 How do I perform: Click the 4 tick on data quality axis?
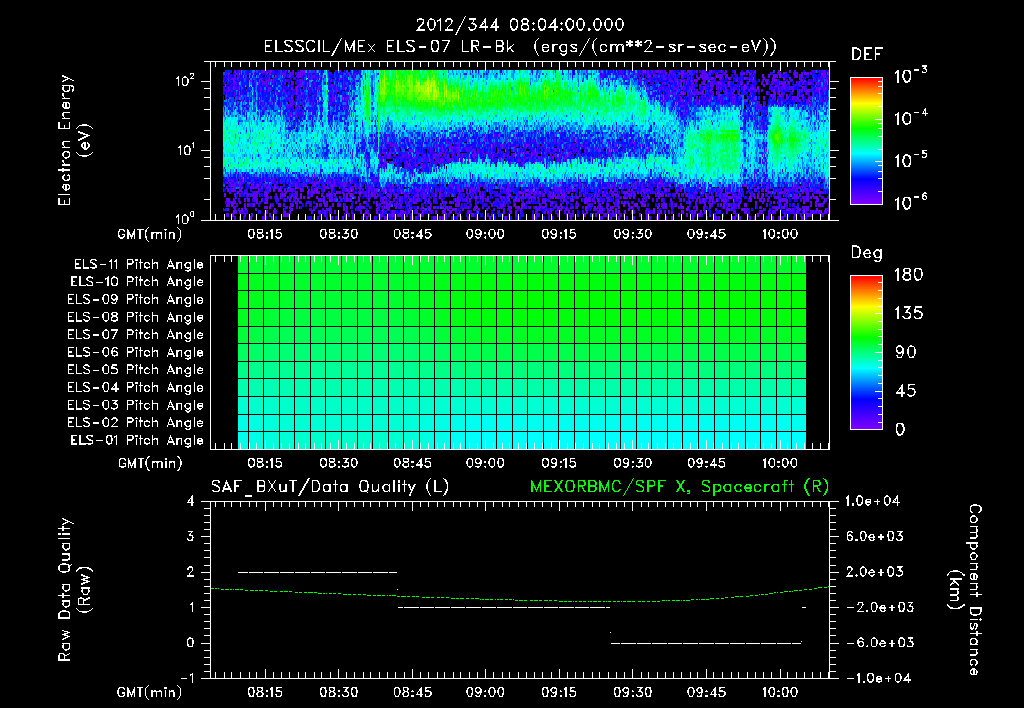click(x=191, y=501)
